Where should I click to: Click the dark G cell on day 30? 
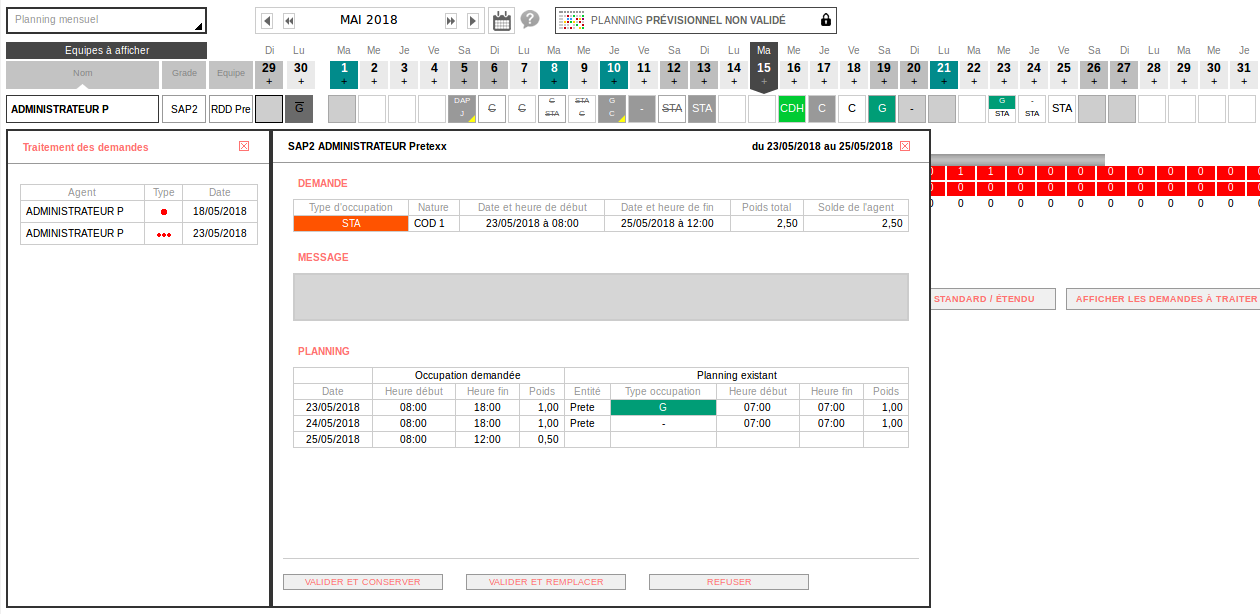pos(299,108)
